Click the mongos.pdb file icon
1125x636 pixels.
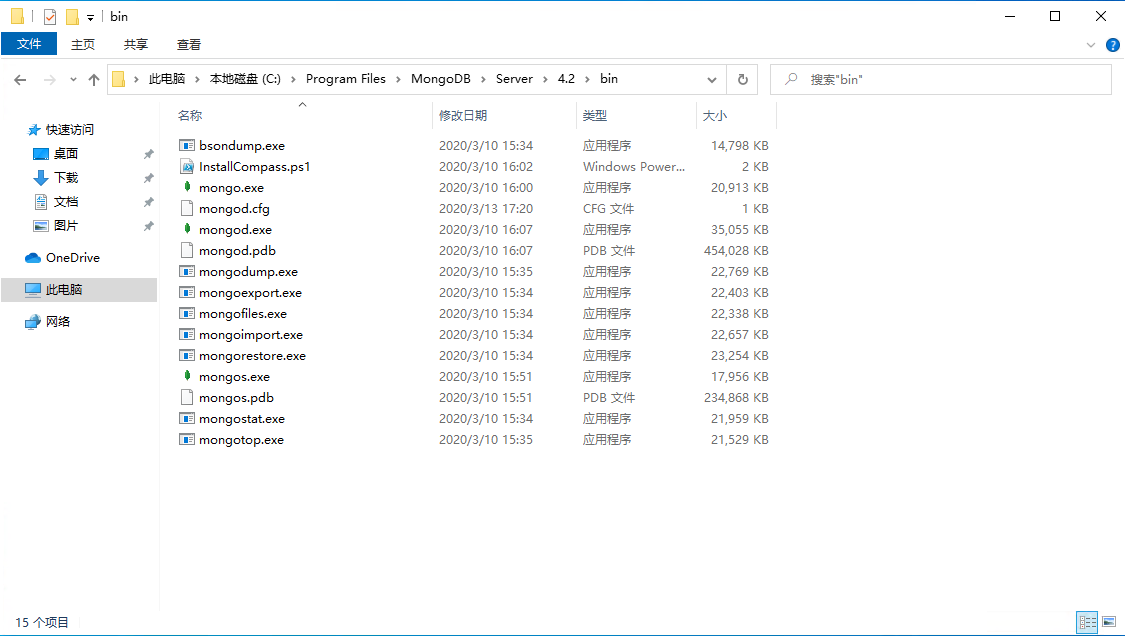point(187,398)
